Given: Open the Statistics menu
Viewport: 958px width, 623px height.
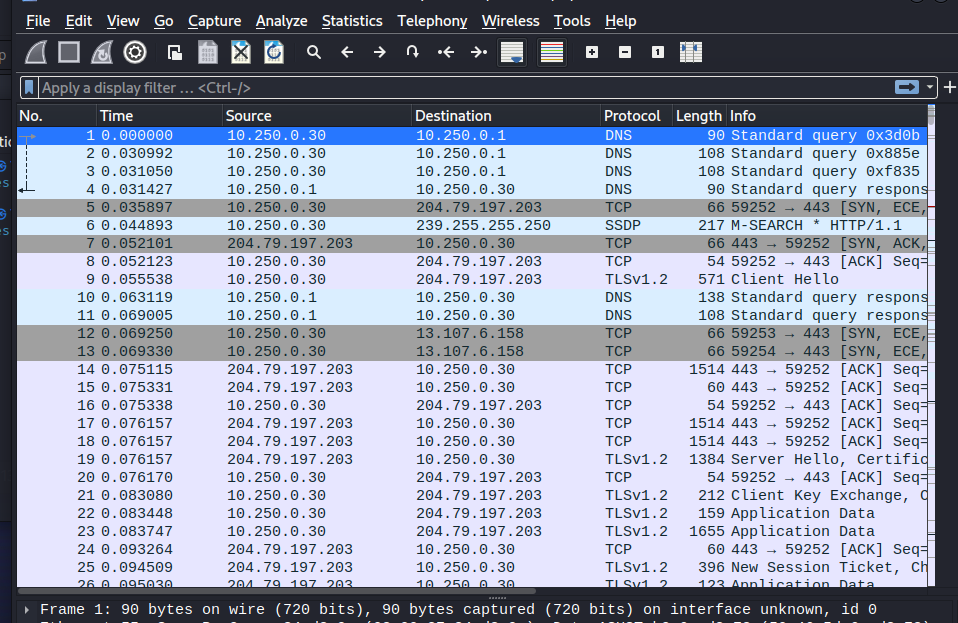Looking at the screenshot, I should coord(352,20).
